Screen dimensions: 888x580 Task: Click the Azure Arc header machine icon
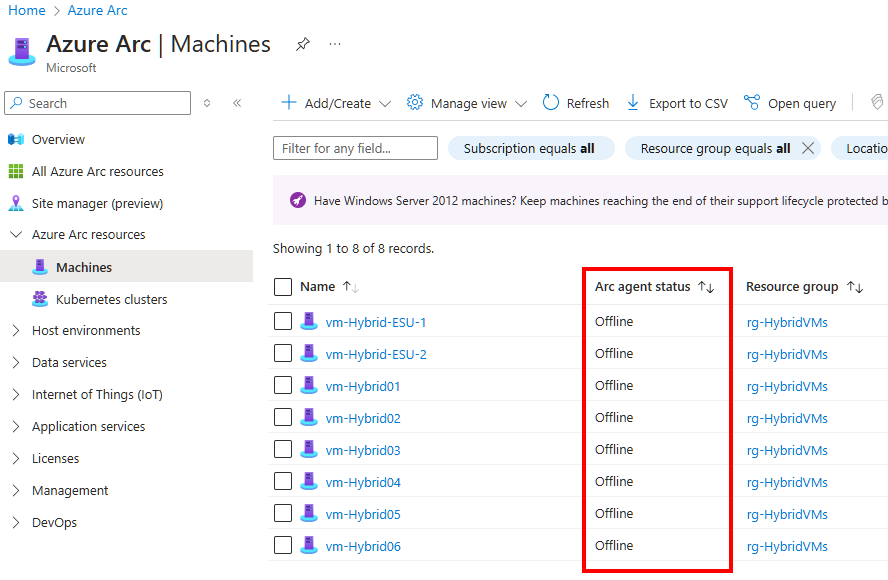[x=22, y=52]
